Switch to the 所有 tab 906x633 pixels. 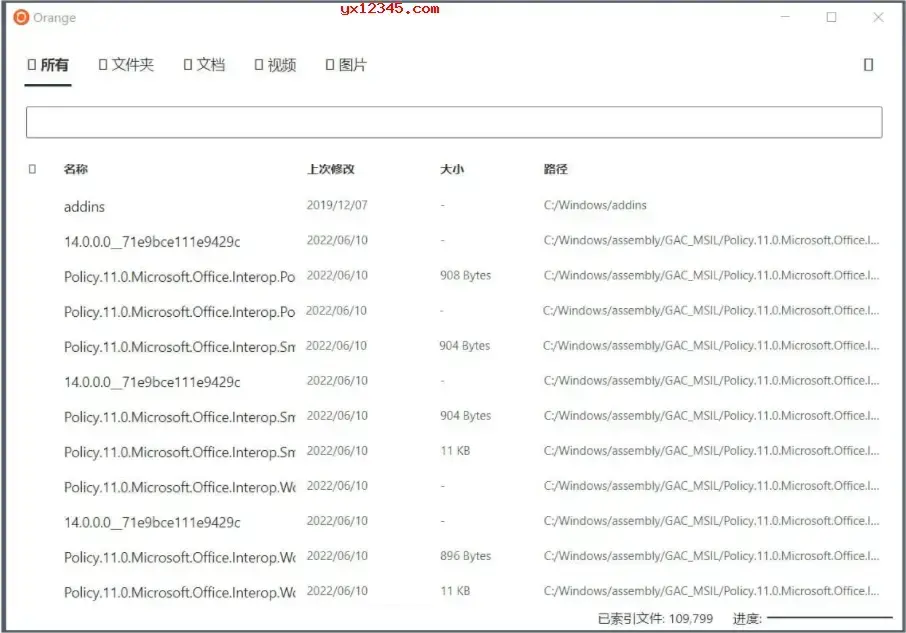tap(48, 65)
